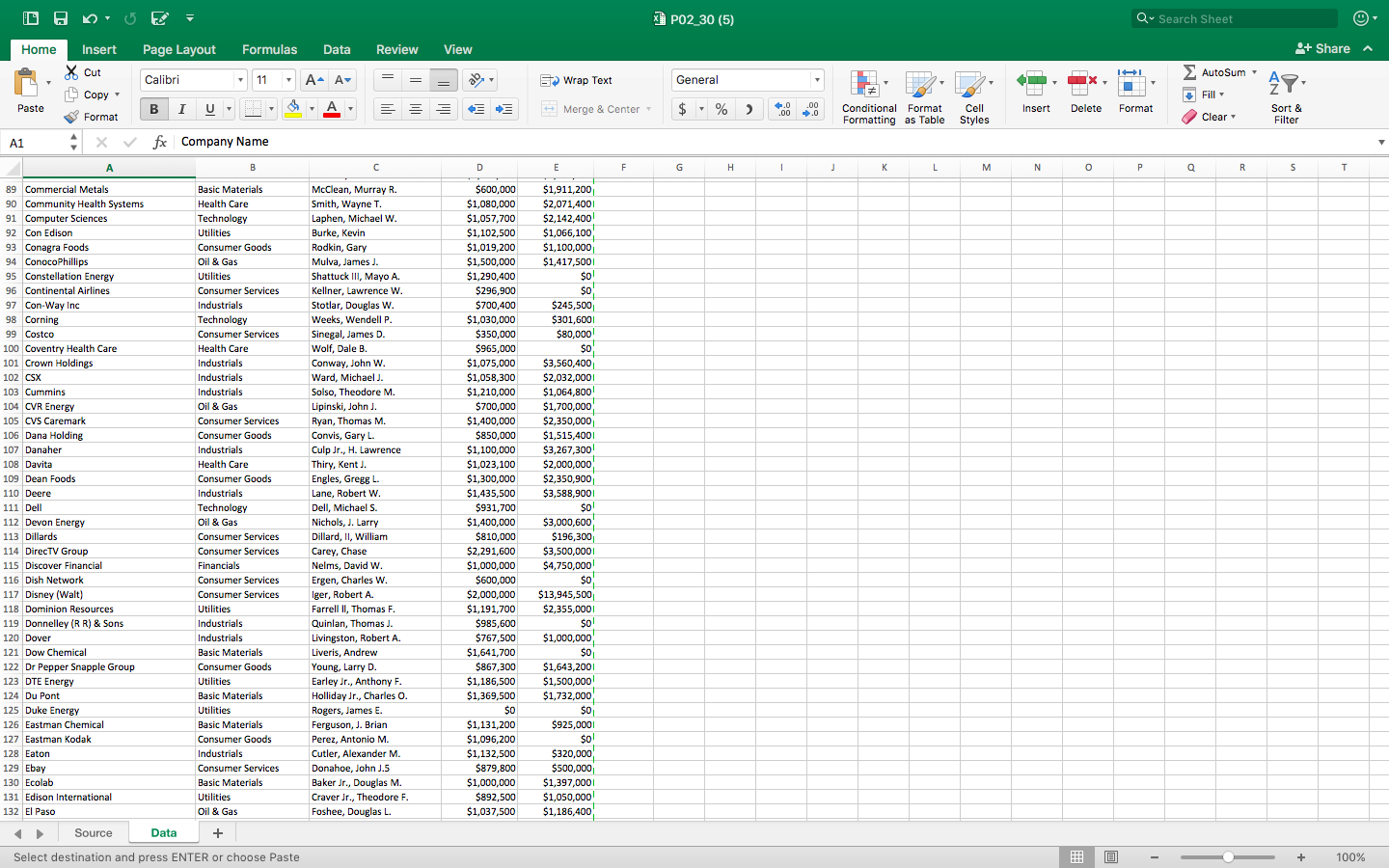Increase indent
This screenshot has width=1389, height=868.
point(504,109)
